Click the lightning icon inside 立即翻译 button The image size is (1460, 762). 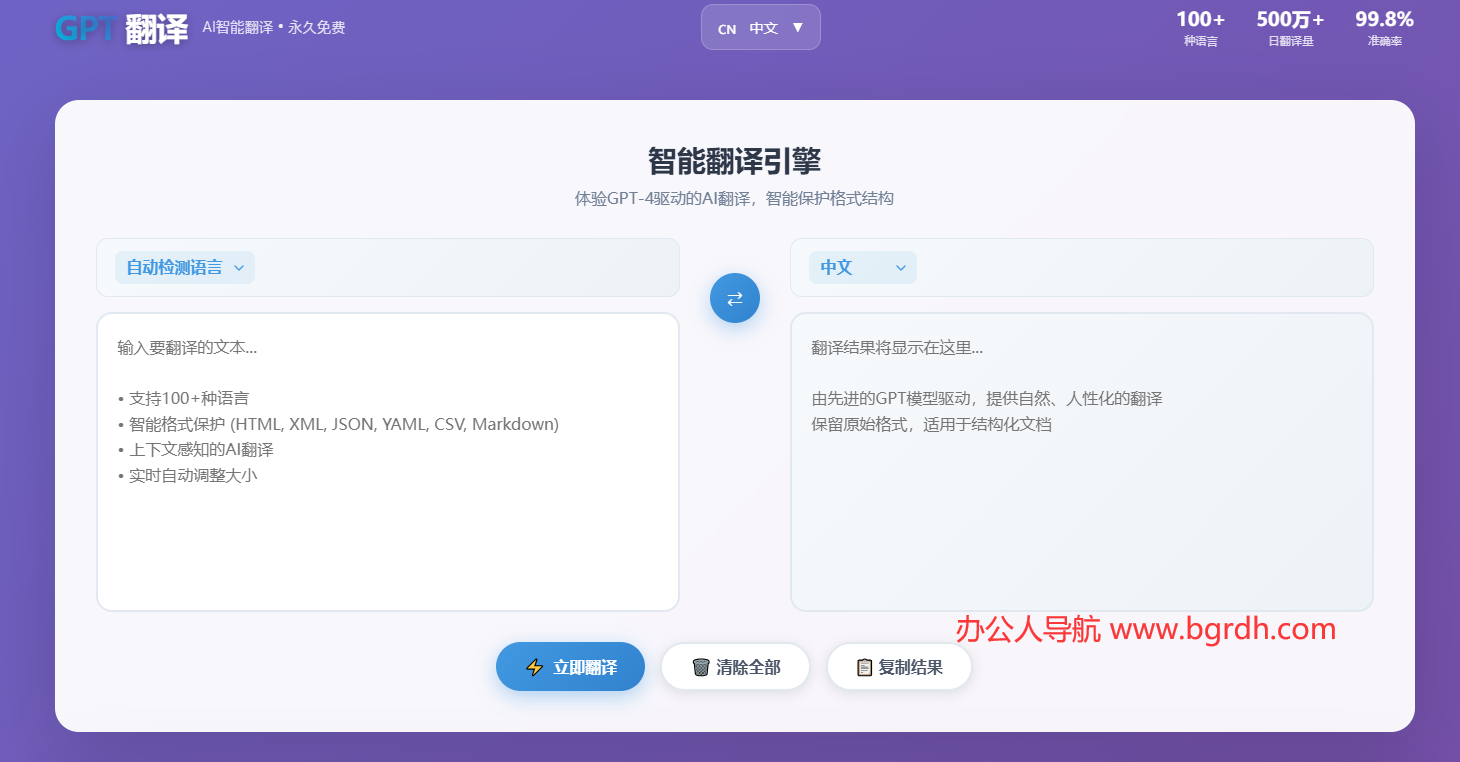click(x=532, y=666)
